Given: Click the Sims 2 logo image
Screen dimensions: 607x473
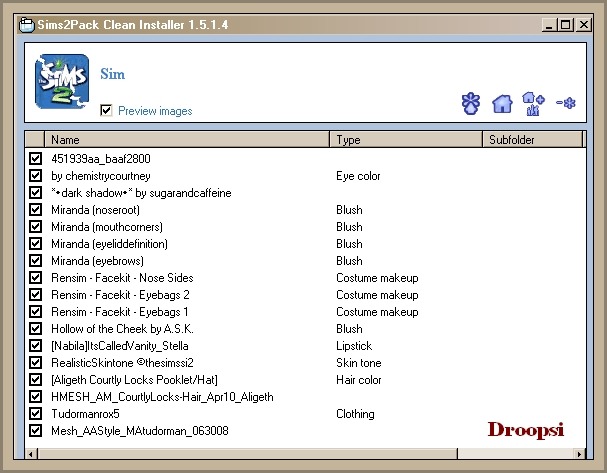Looking at the screenshot, I should coord(62,81).
